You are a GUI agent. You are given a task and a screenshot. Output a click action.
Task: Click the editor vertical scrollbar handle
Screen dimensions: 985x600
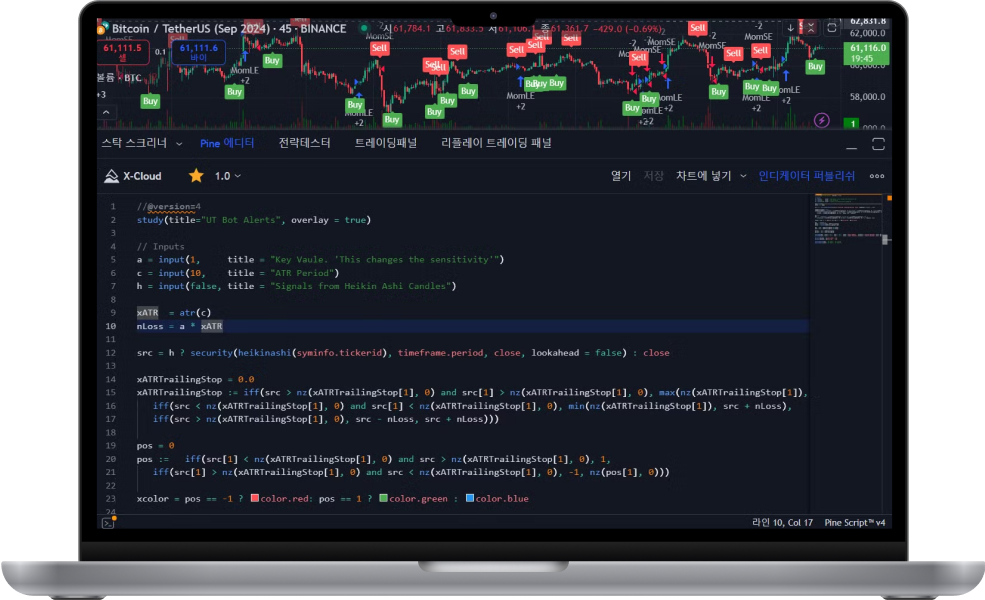(x=885, y=239)
